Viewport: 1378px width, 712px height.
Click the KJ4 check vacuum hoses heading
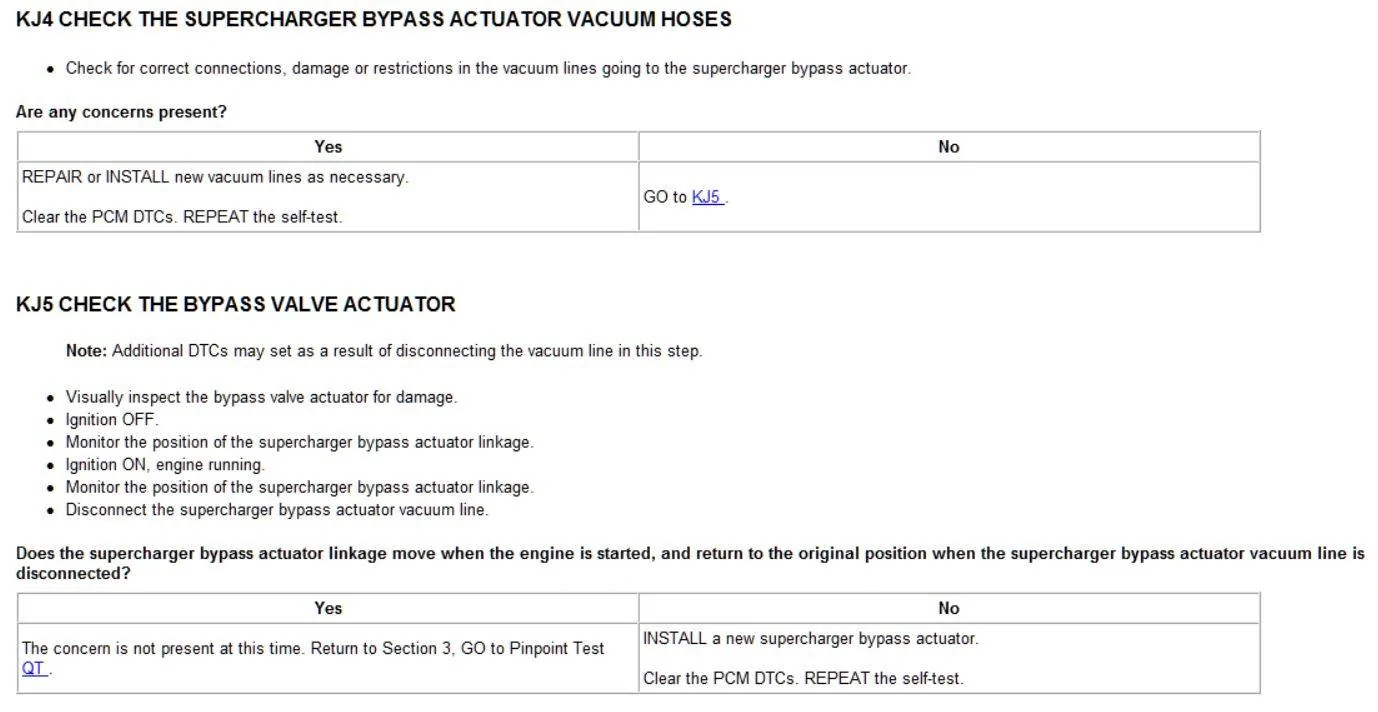click(374, 19)
